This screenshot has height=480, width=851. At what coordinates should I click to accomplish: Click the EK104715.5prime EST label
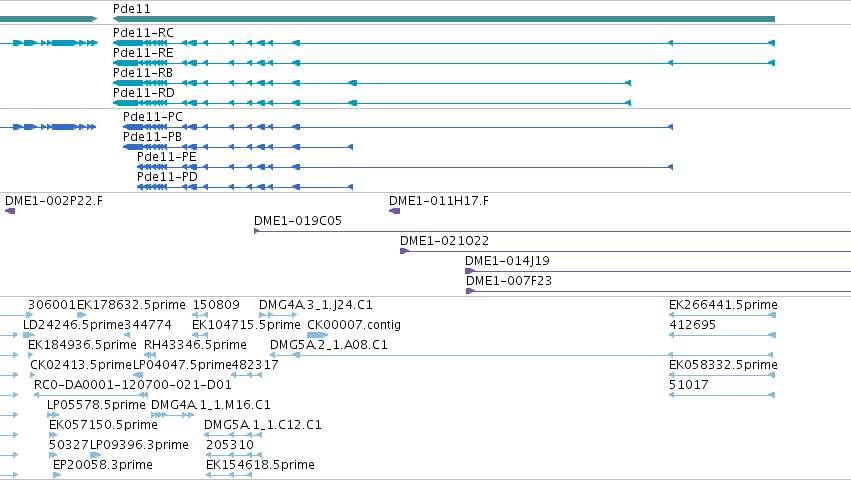(x=246, y=325)
